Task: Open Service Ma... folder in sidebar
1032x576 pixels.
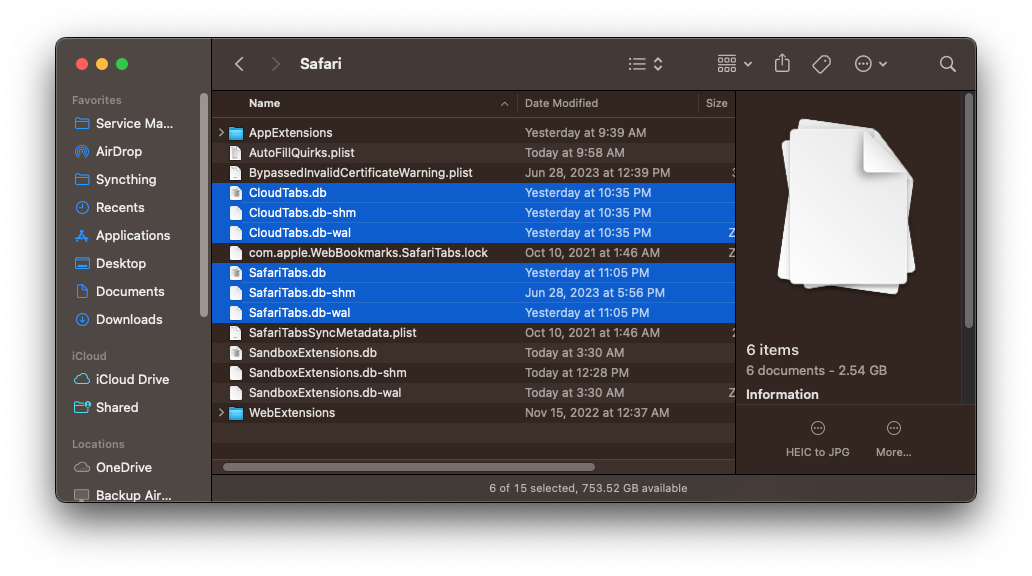Action: pos(134,123)
